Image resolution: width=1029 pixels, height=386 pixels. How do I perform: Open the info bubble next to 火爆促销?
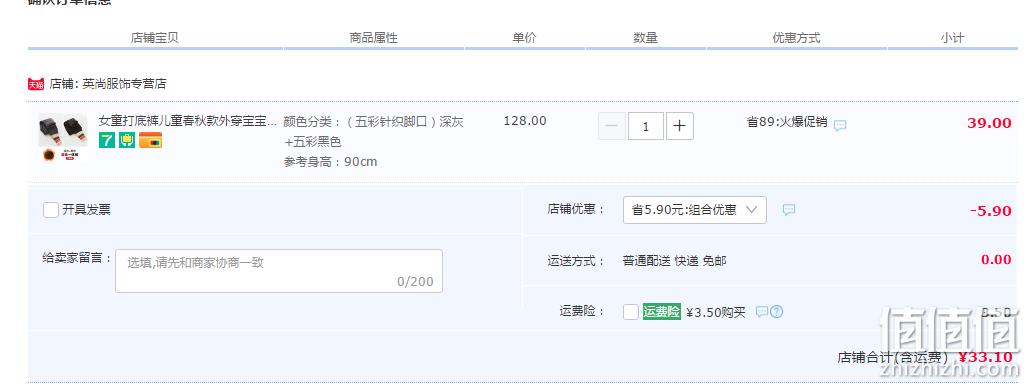[840, 125]
